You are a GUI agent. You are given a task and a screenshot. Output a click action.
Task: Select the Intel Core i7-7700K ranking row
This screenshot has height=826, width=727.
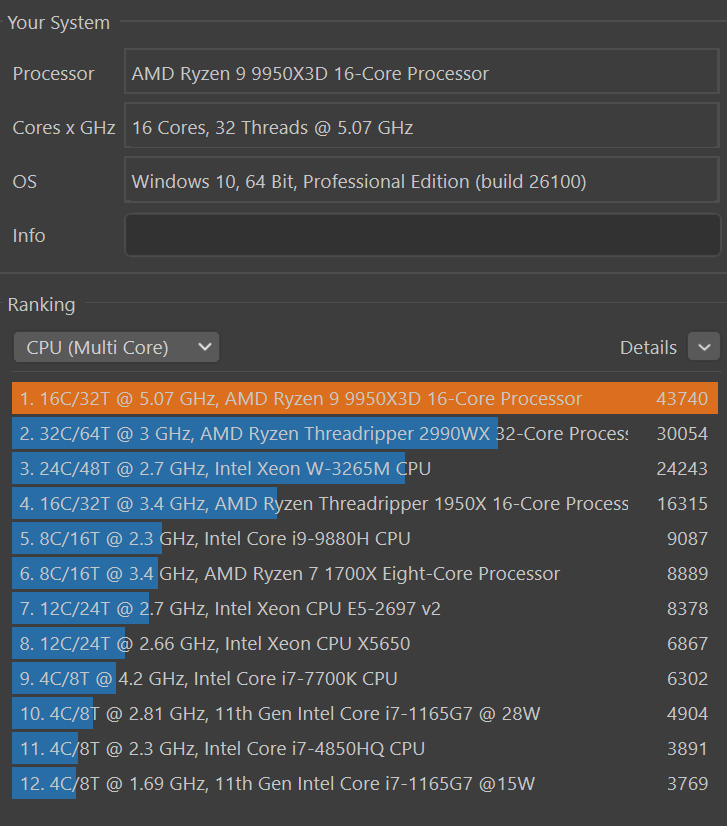(365, 678)
